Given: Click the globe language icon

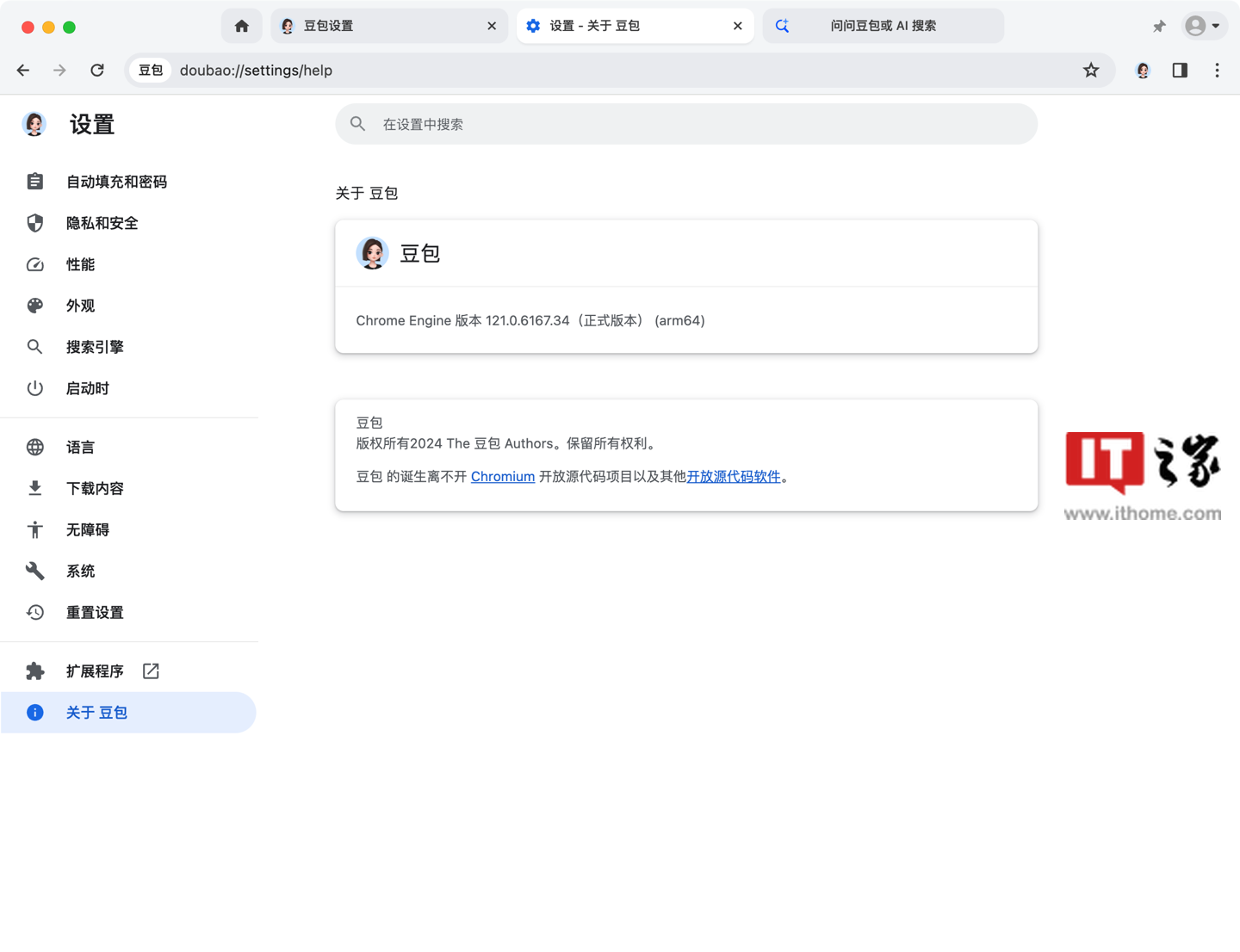Looking at the screenshot, I should point(34,447).
